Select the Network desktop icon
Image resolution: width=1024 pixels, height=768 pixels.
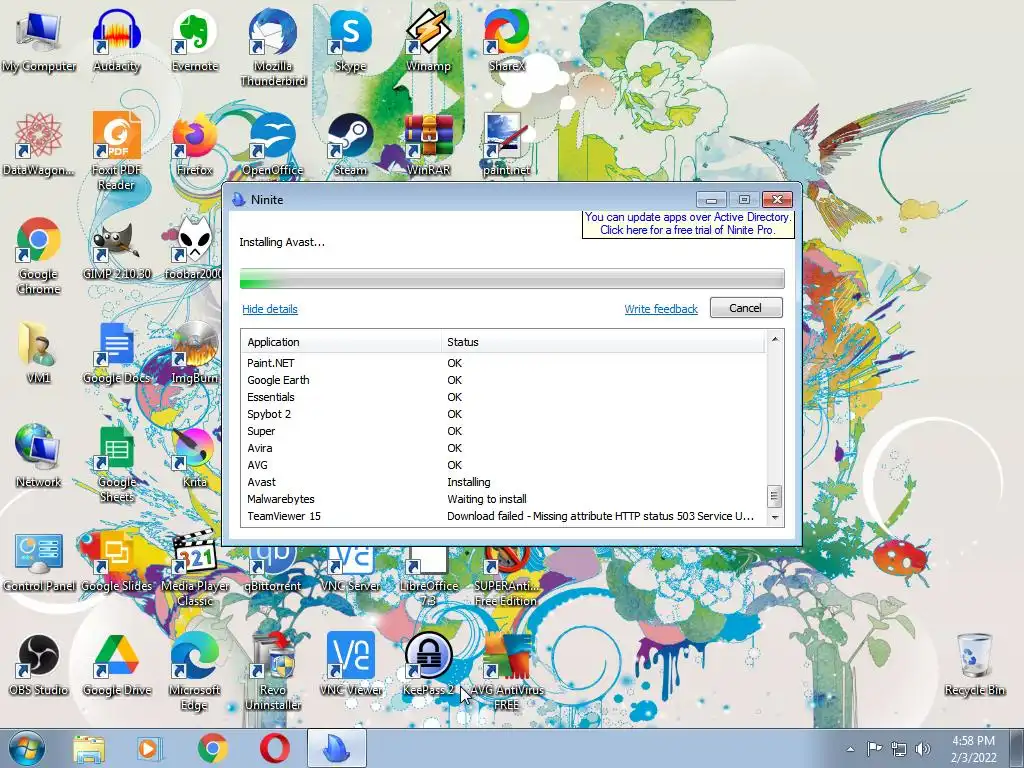pos(39,456)
